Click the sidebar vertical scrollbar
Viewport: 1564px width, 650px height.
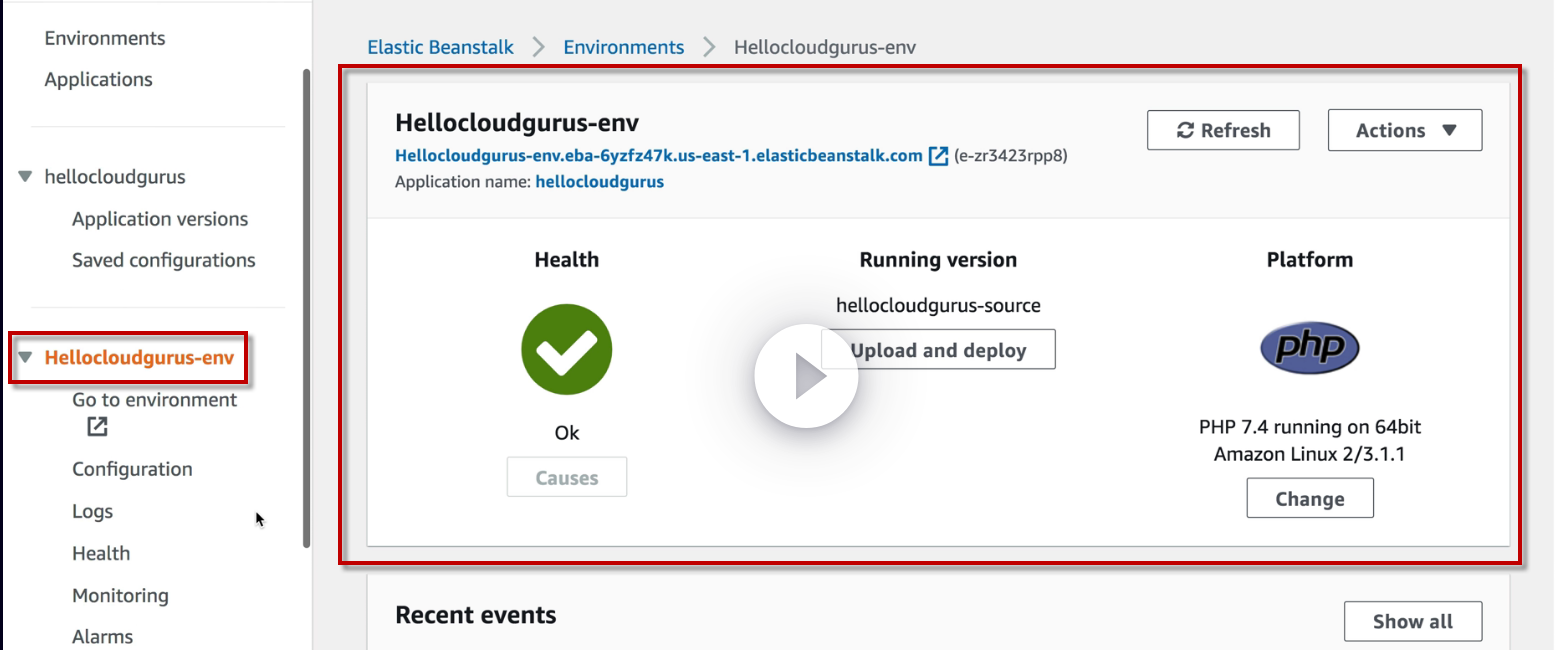(x=306, y=308)
